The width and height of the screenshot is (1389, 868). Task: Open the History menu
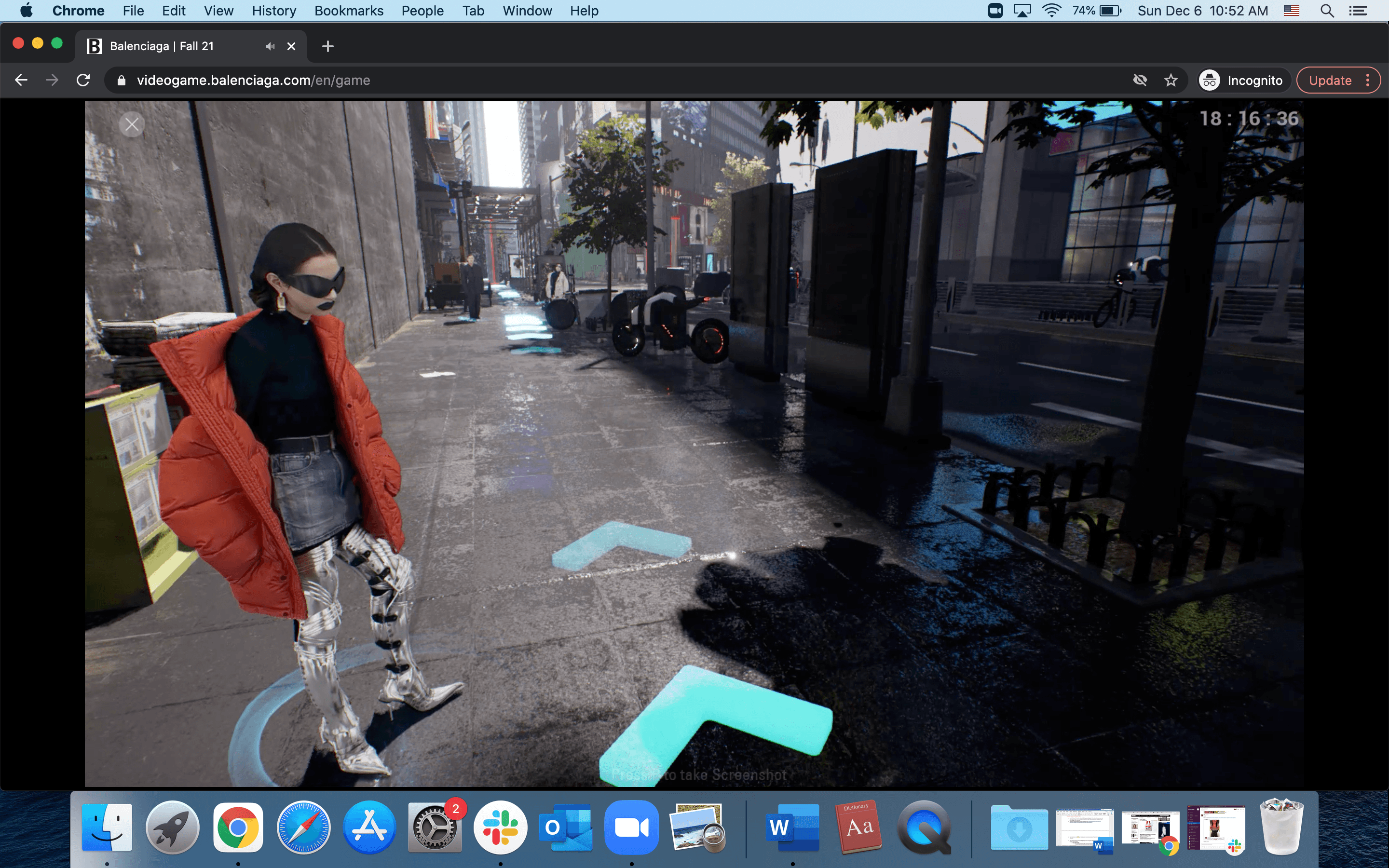274,11
